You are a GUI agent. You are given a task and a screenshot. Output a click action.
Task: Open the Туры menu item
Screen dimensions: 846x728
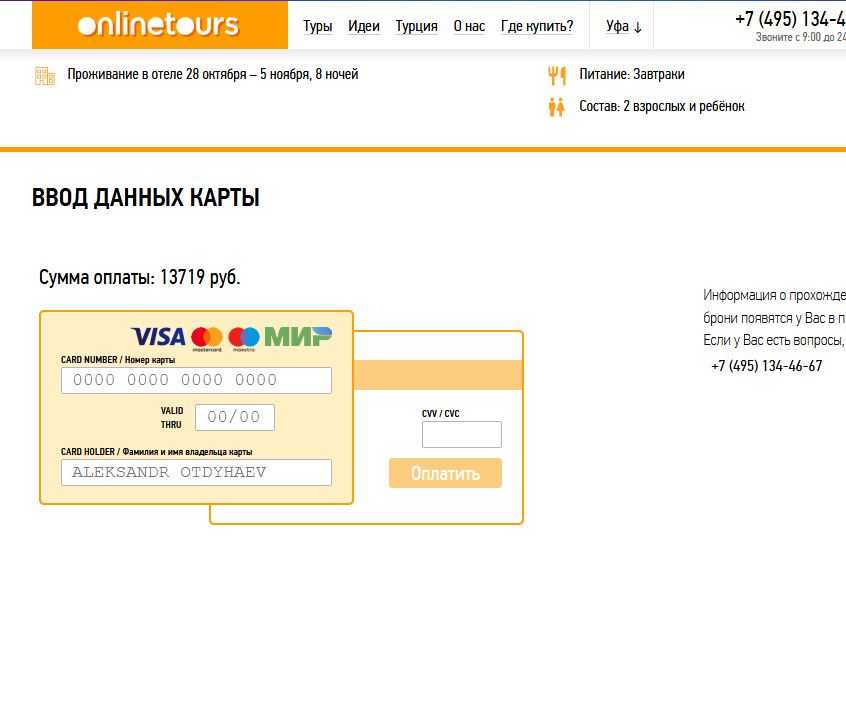point(317,26)
